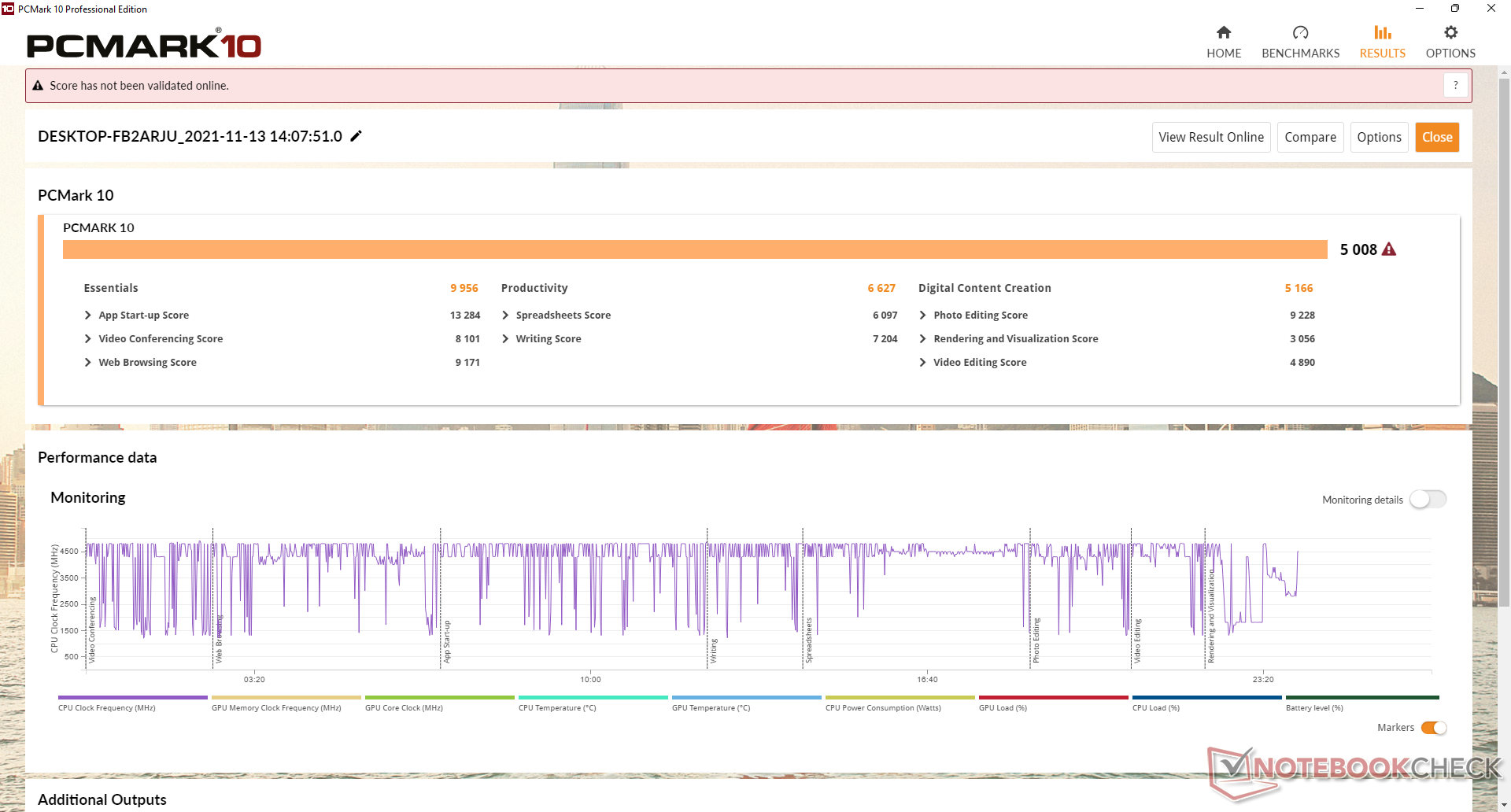Click the red warning icon beside 5 008
The image size is (1511, 812).
pos(1389,249)
